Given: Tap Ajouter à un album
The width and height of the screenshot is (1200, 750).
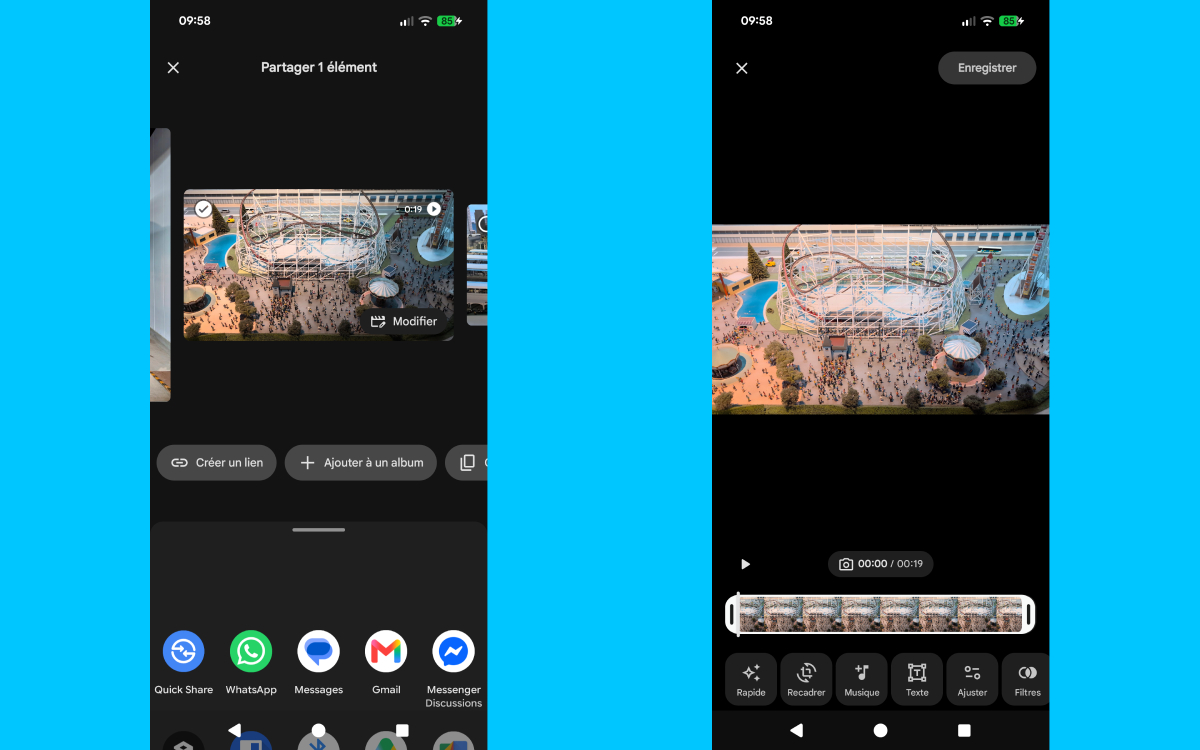Looking at the screenshot, I should (361, 463).
